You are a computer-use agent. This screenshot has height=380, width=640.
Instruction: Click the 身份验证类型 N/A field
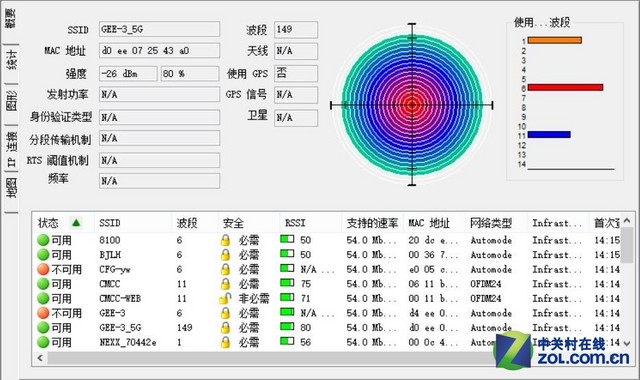[x=159, y=118]
